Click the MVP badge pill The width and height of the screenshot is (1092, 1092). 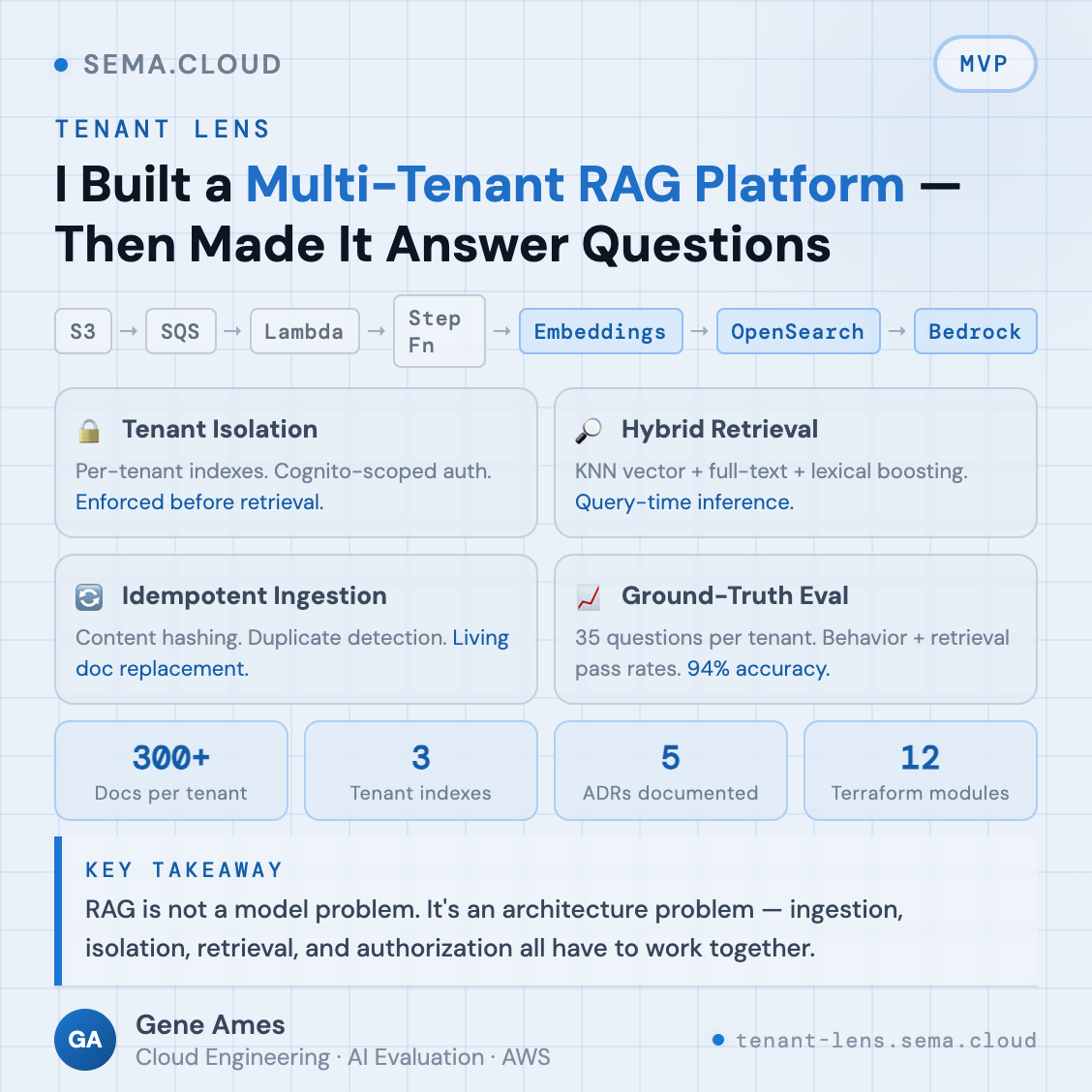tap(985, 64)
